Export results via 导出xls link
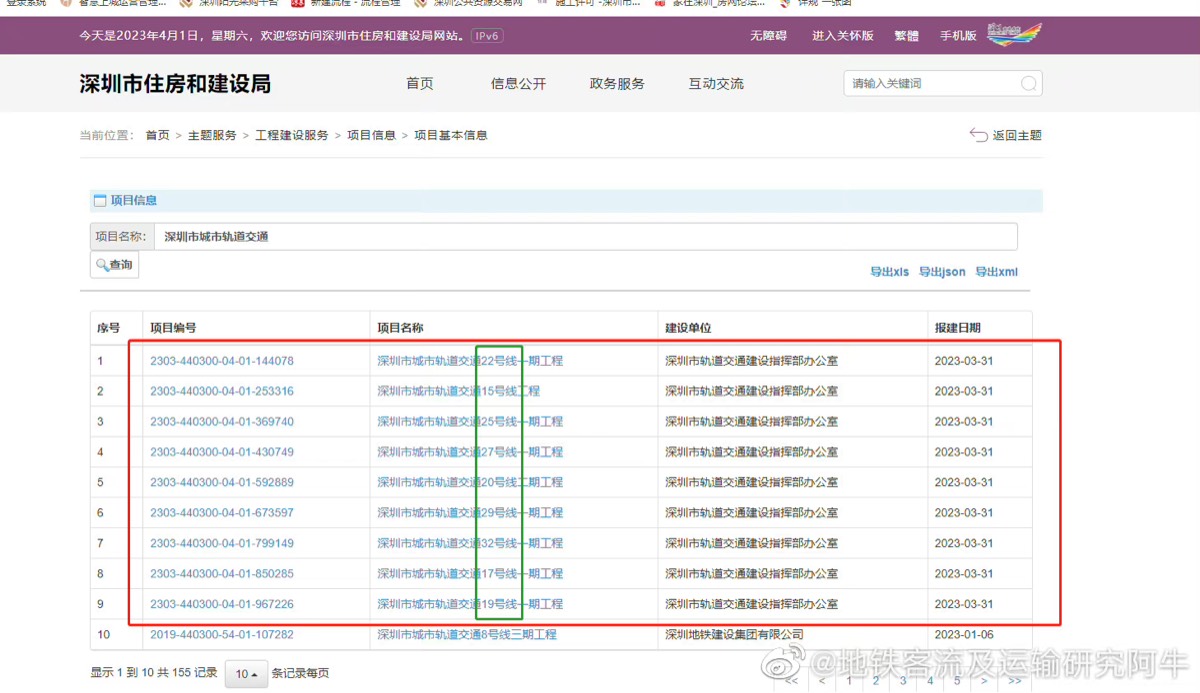 tap(889, 272)
